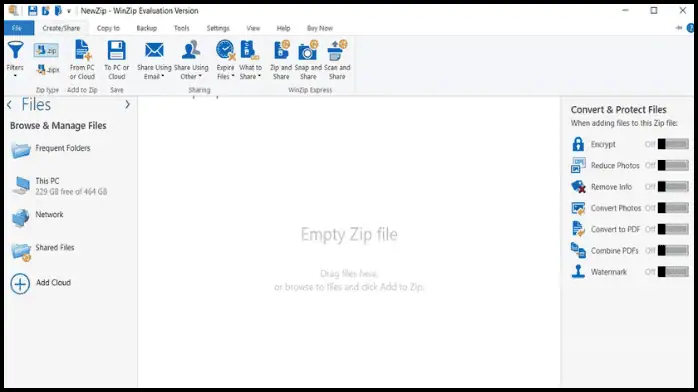Open Shared Files label

55,247
